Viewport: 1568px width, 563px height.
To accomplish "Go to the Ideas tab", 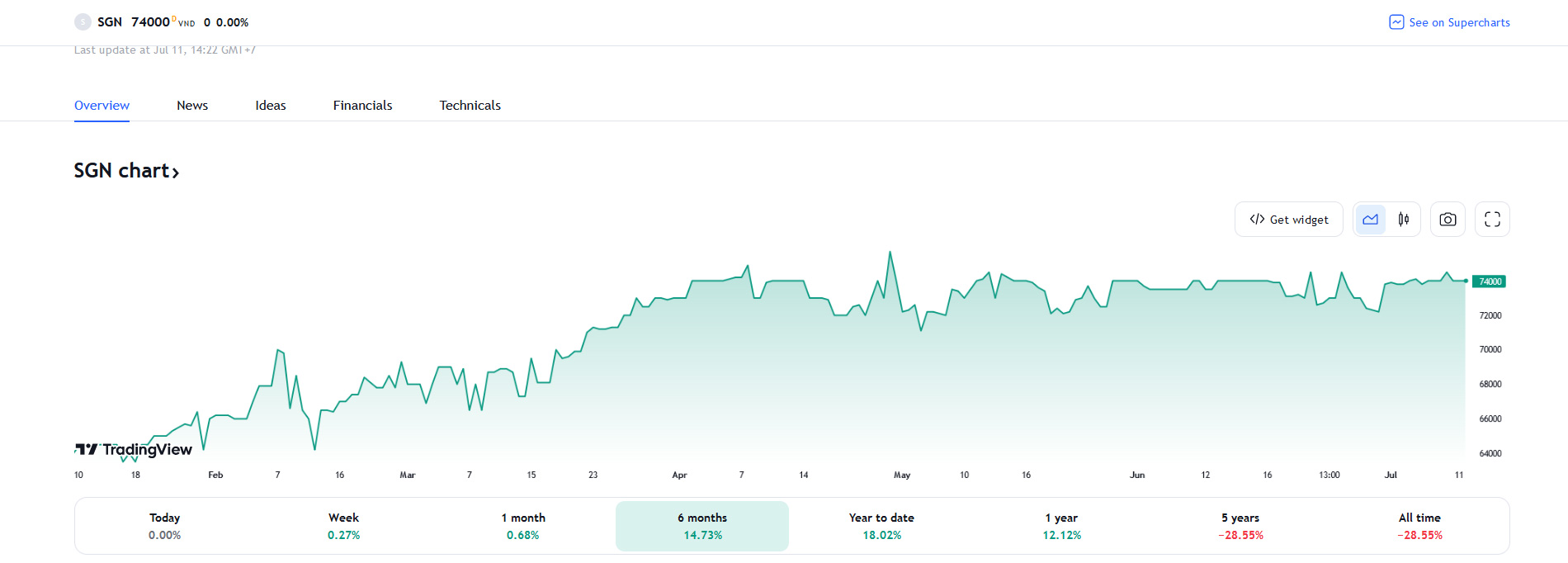I will coord(271,106).
